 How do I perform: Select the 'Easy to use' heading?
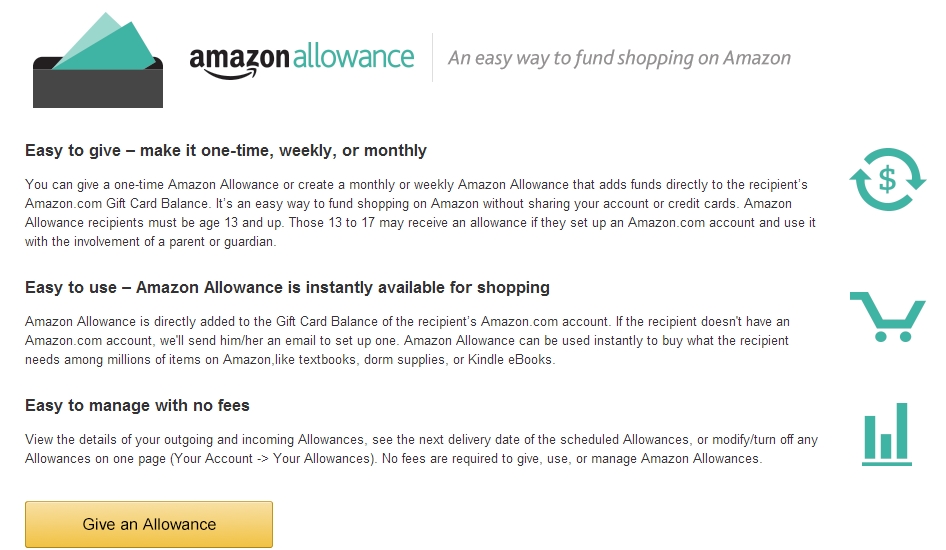tap(287, 288)
